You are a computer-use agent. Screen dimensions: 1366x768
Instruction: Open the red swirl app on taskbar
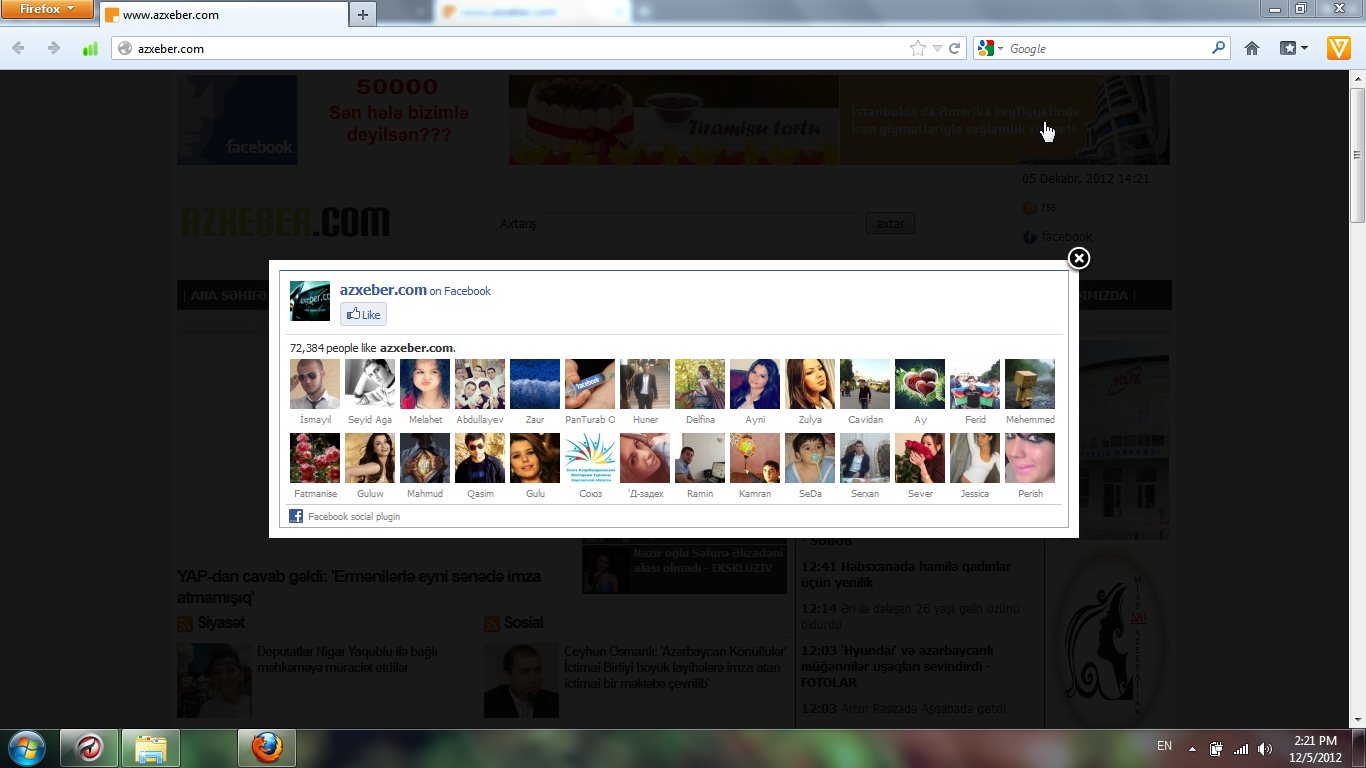click(89, 748)
